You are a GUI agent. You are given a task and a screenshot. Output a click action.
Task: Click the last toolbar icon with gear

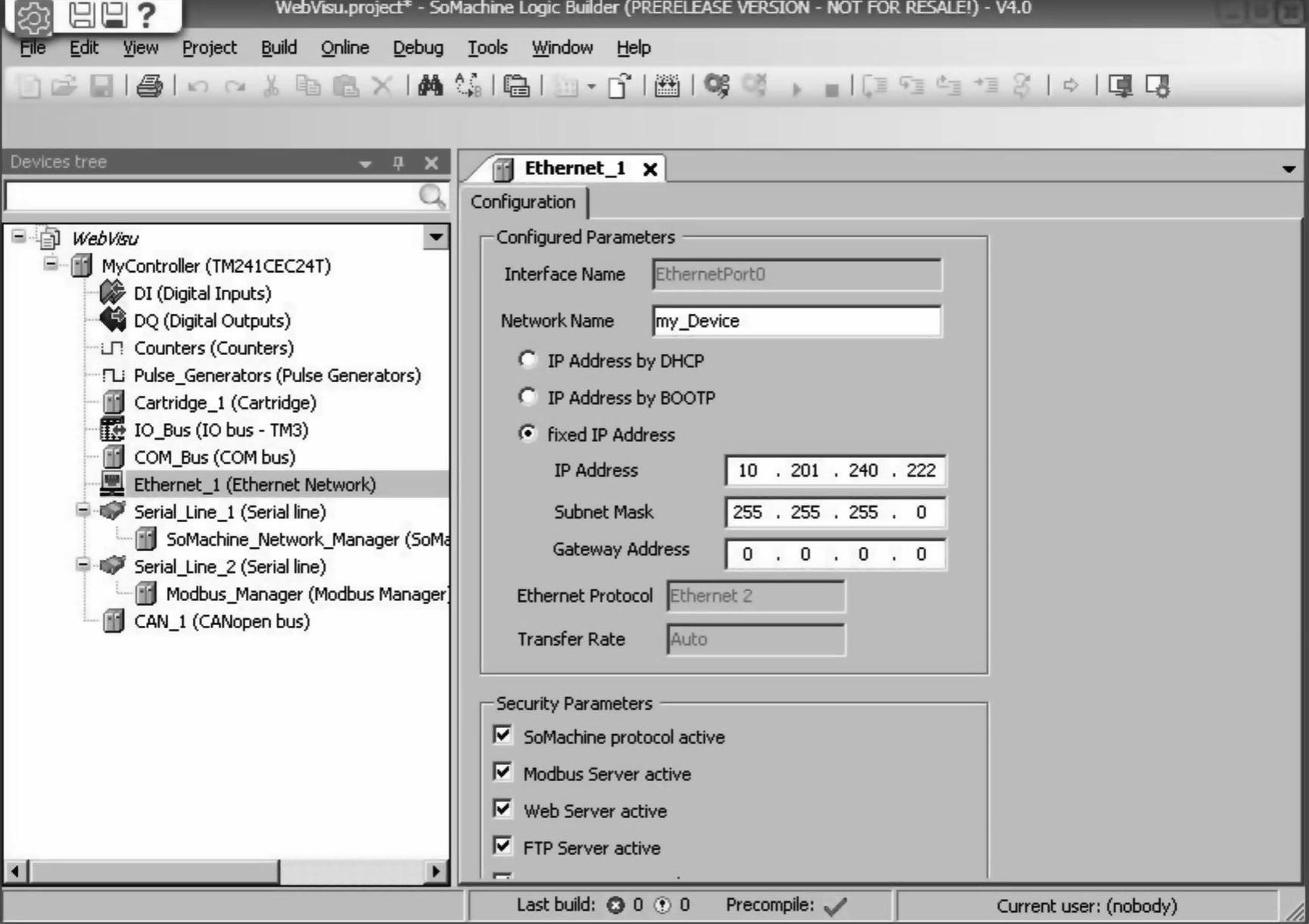point(1158,86)
